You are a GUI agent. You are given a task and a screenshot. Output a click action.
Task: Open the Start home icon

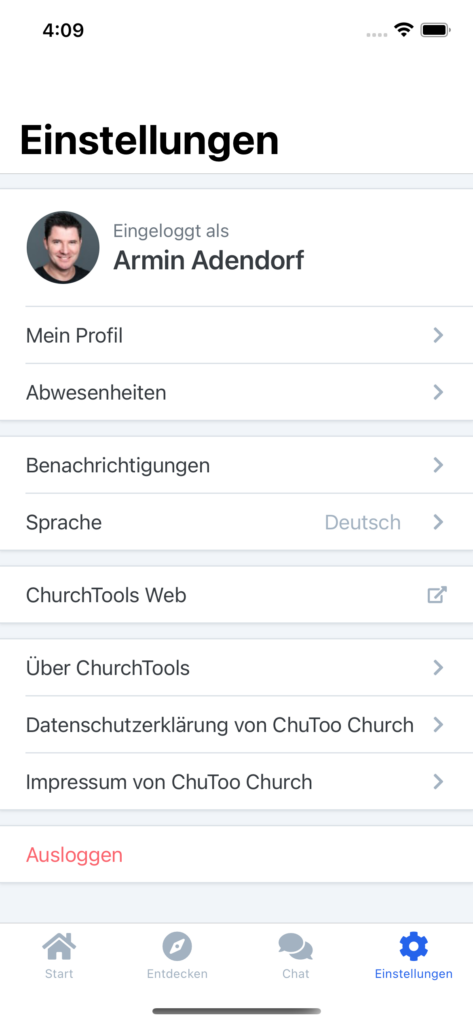(59, 946)
